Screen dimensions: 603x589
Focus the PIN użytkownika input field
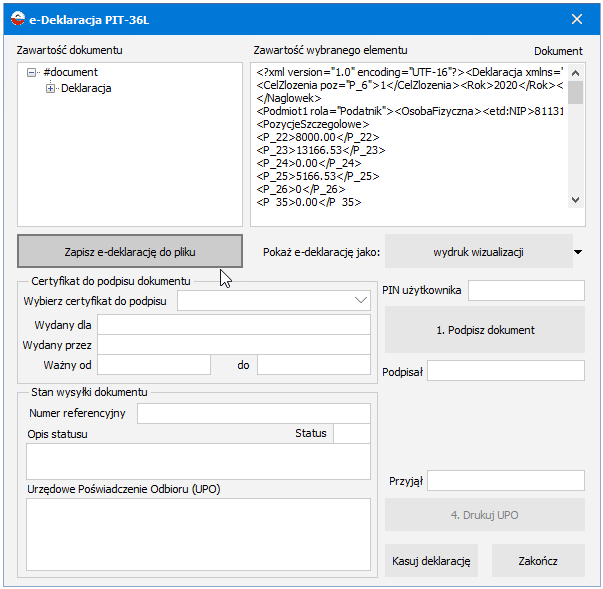[526, 291]
